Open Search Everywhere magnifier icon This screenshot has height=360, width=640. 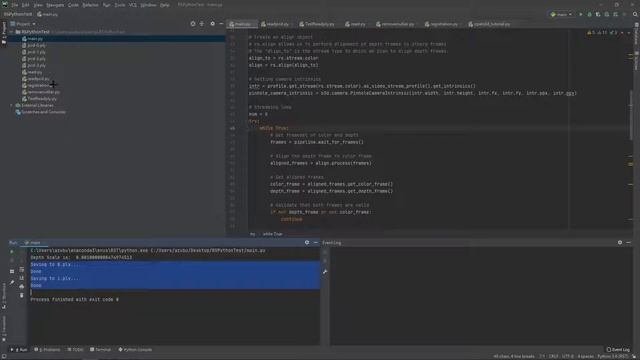click(635, 14)
